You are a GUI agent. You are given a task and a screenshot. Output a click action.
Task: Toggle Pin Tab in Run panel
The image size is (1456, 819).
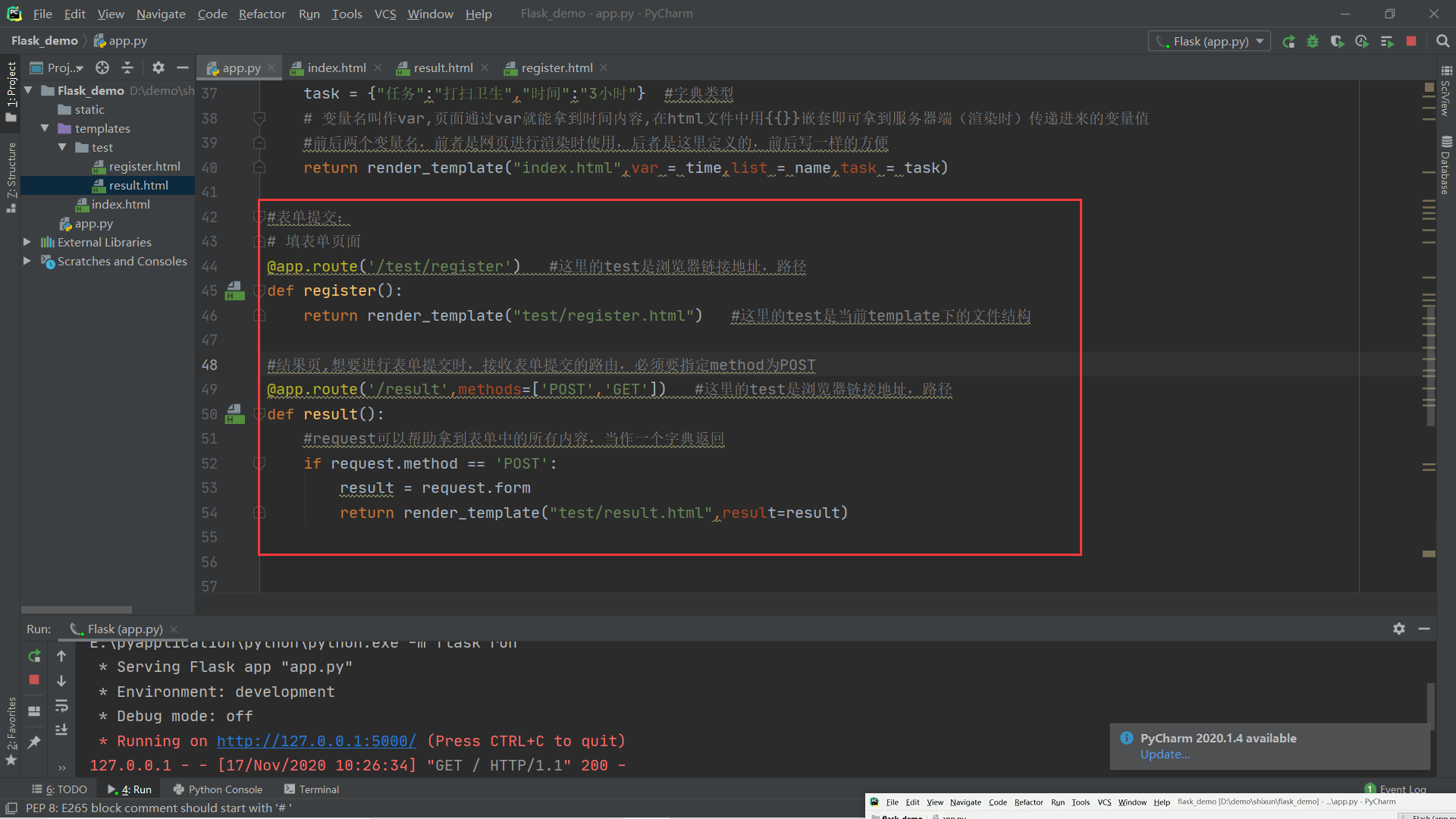[x=34, y=742]
